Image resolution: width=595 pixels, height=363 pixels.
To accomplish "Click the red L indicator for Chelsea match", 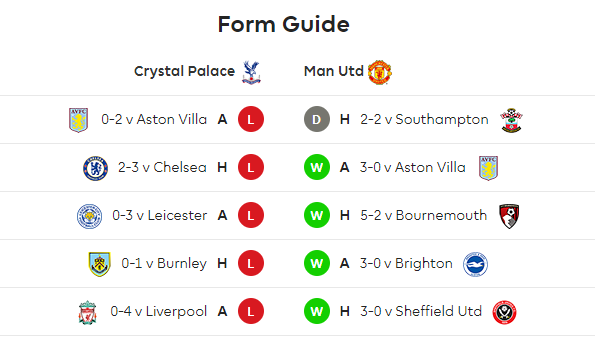I will click(x=251, y=167).
